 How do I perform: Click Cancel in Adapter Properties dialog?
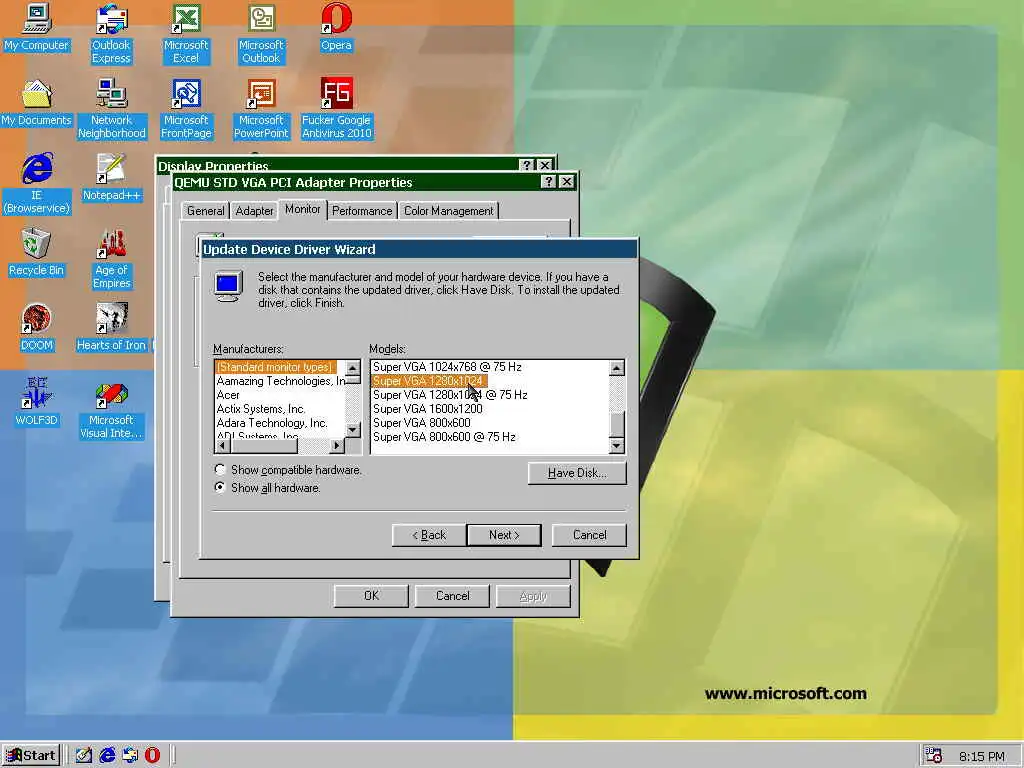coord(453,596)
